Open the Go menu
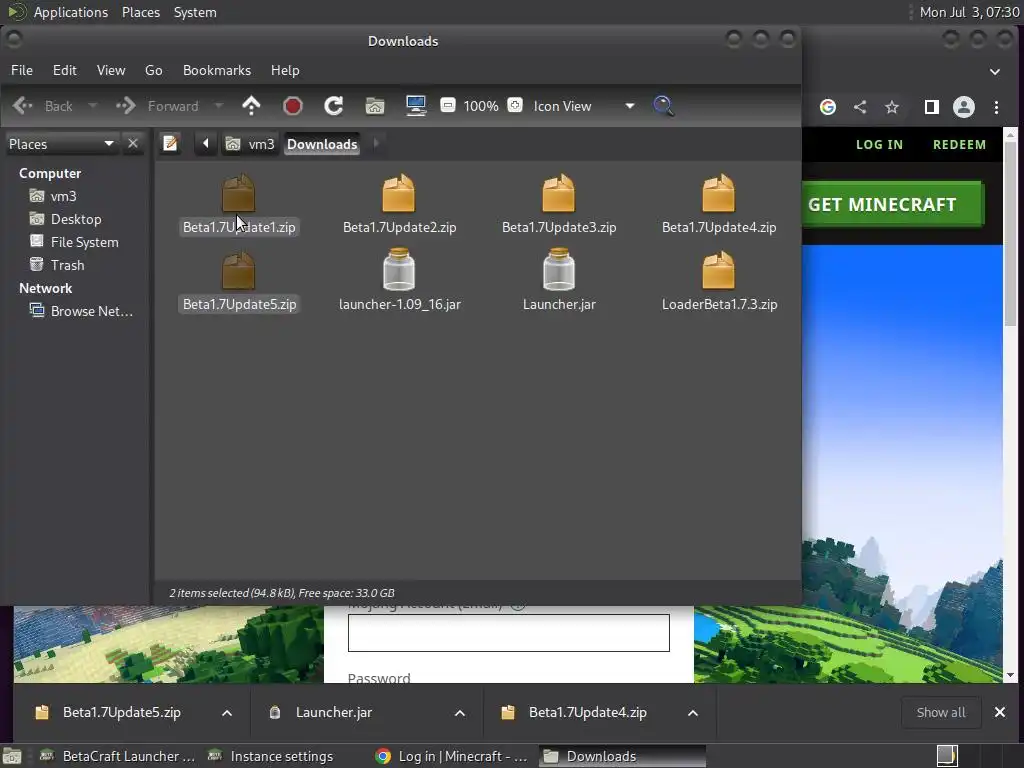The width and height of the screenshot is (1024, 768). (x=153, y=70)
